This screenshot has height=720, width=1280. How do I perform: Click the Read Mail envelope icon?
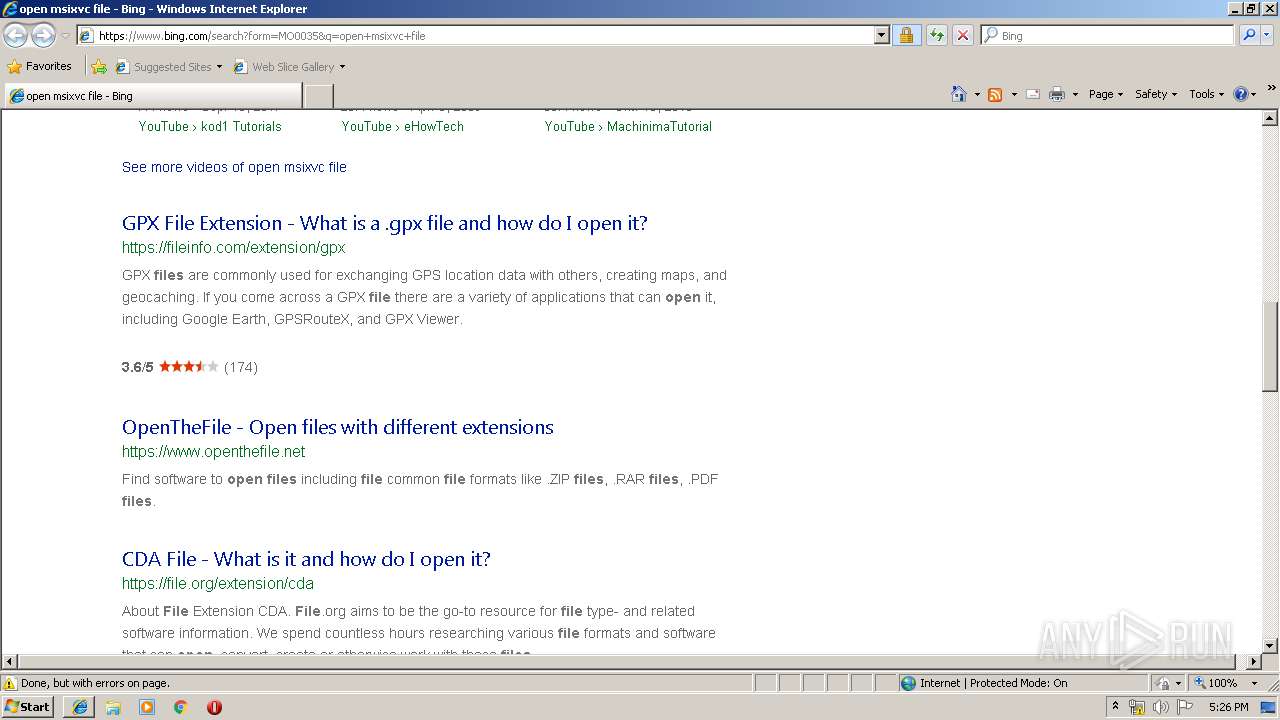click(x=1033, y=94)
